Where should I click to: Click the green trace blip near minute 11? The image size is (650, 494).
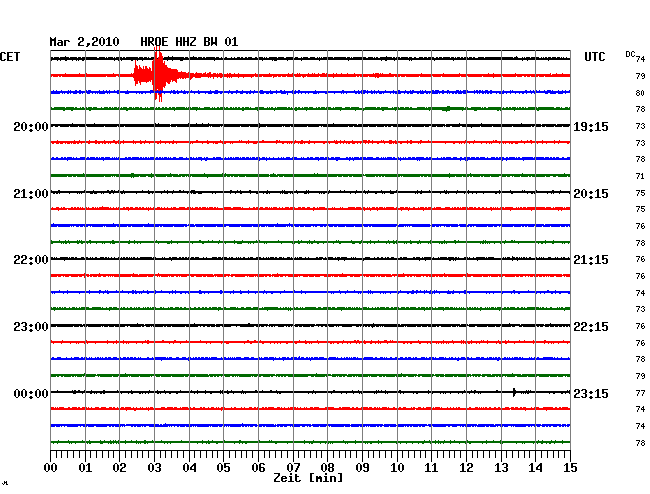coord(447,109)
